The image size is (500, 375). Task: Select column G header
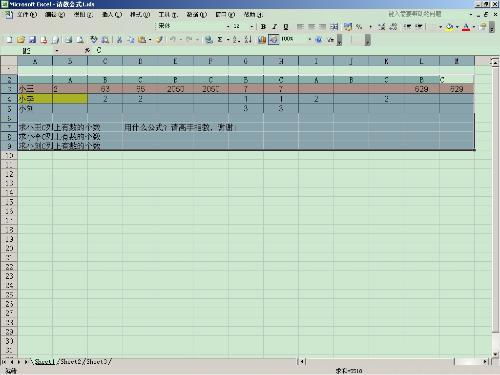[246, 61]
